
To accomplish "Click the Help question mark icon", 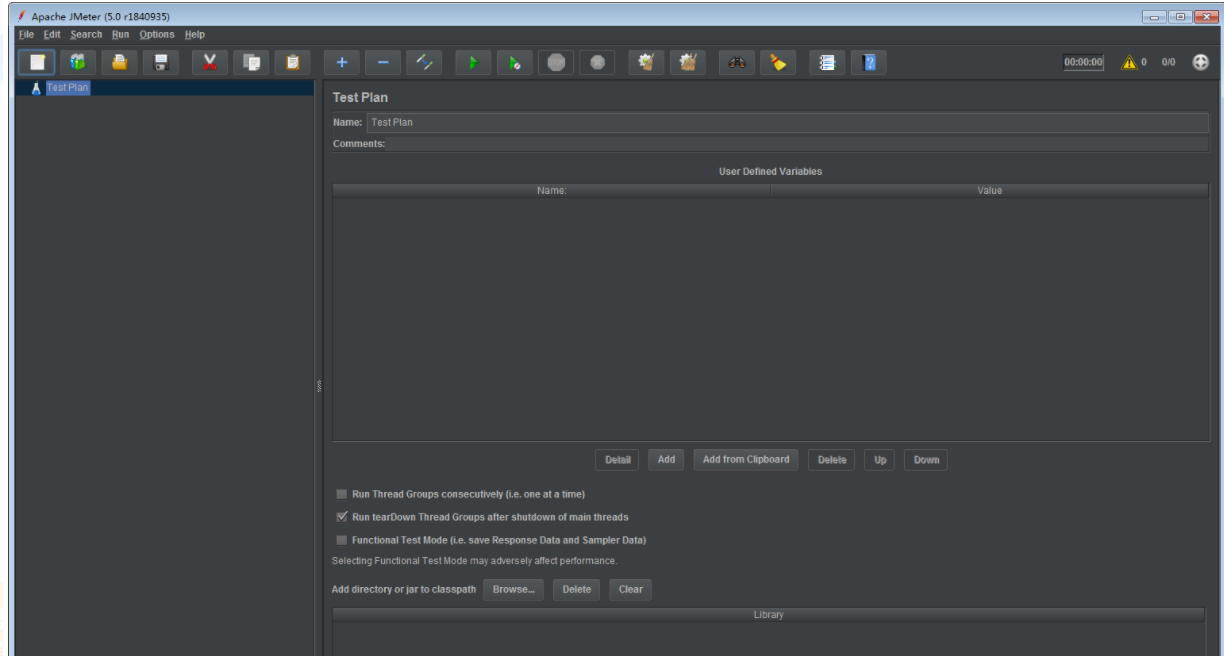I will 868,62.
